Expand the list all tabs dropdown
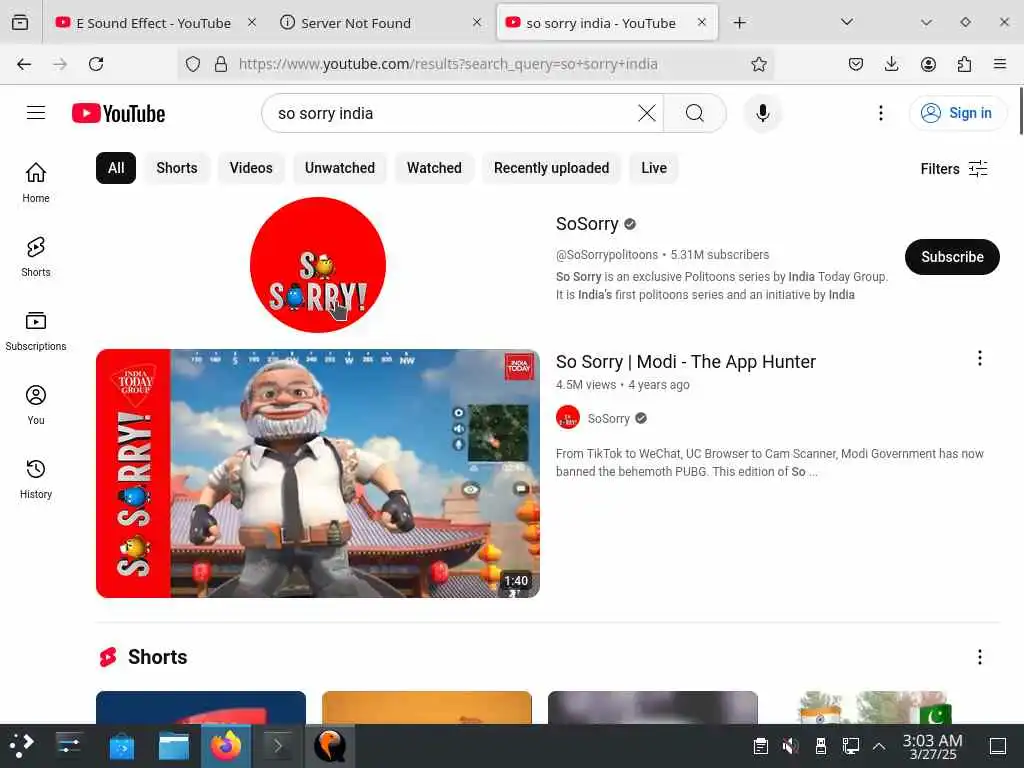1024x768 pixels. click(846, 22)
